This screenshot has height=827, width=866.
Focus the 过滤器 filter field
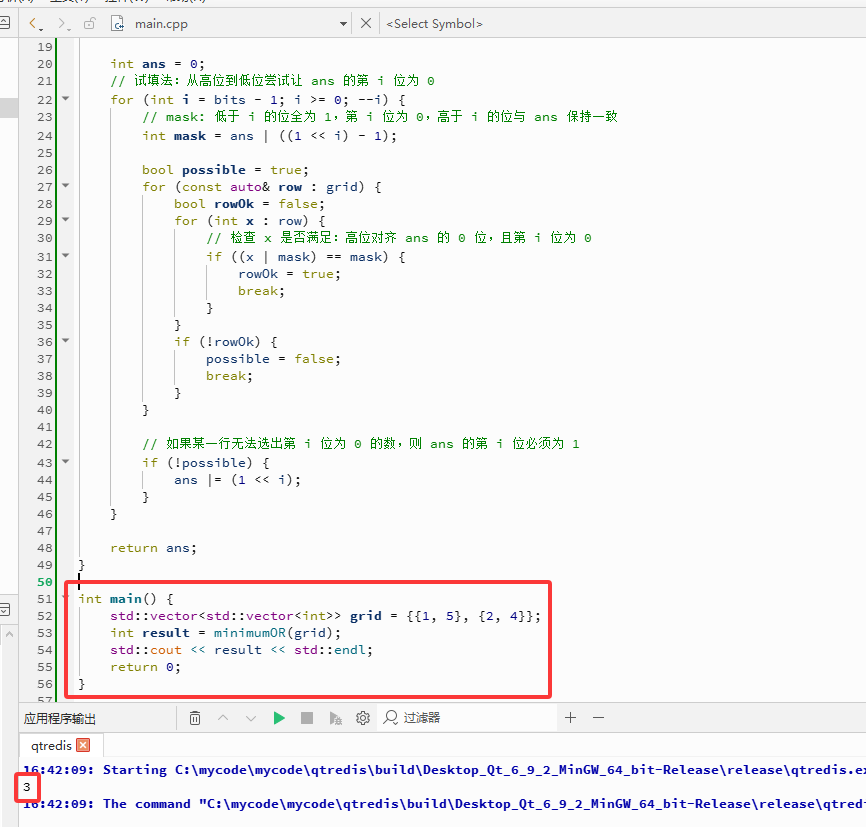(467, 718)
